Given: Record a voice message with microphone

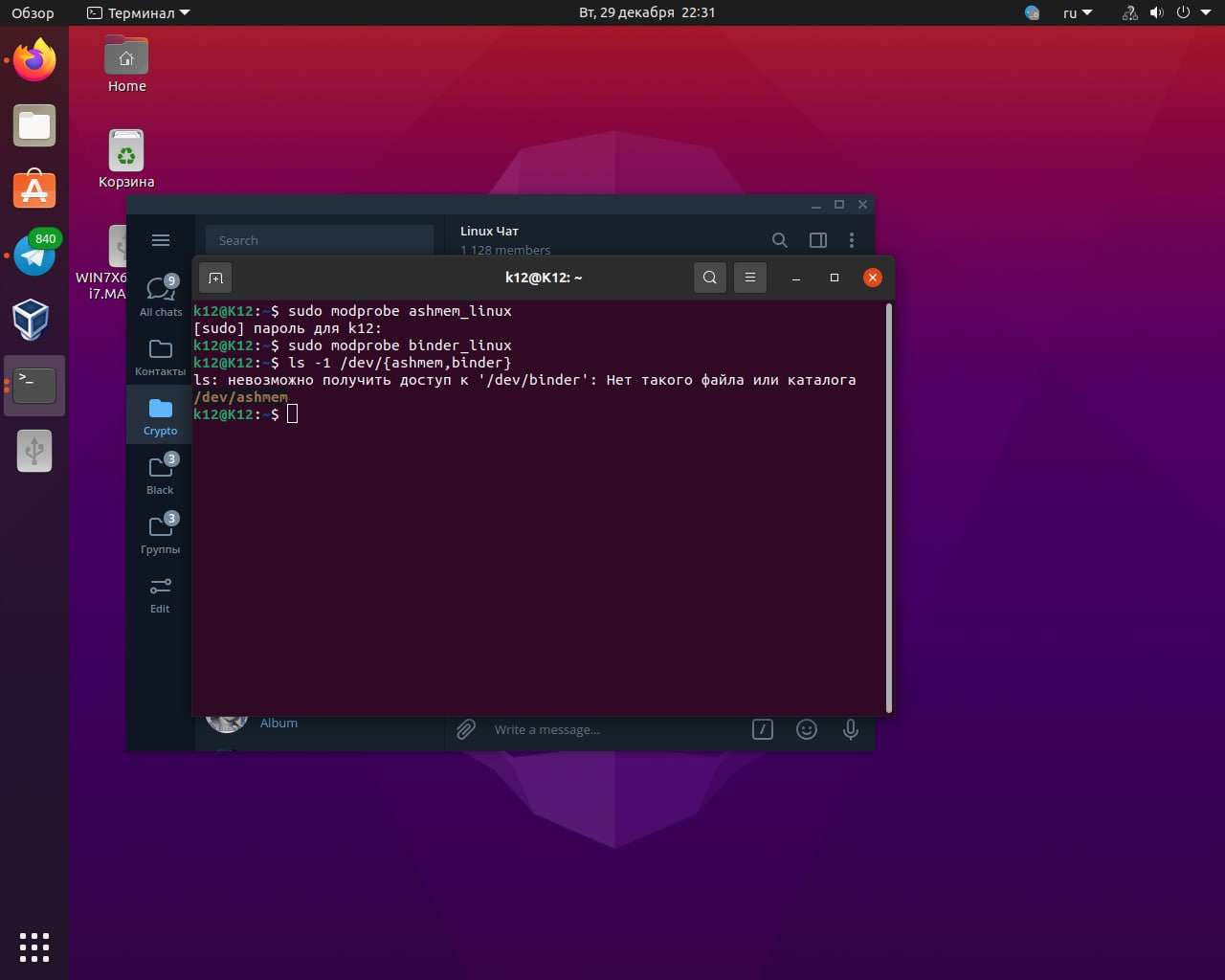Looking at the screenshot, I should pyautogui.click(x=850, y=729).
